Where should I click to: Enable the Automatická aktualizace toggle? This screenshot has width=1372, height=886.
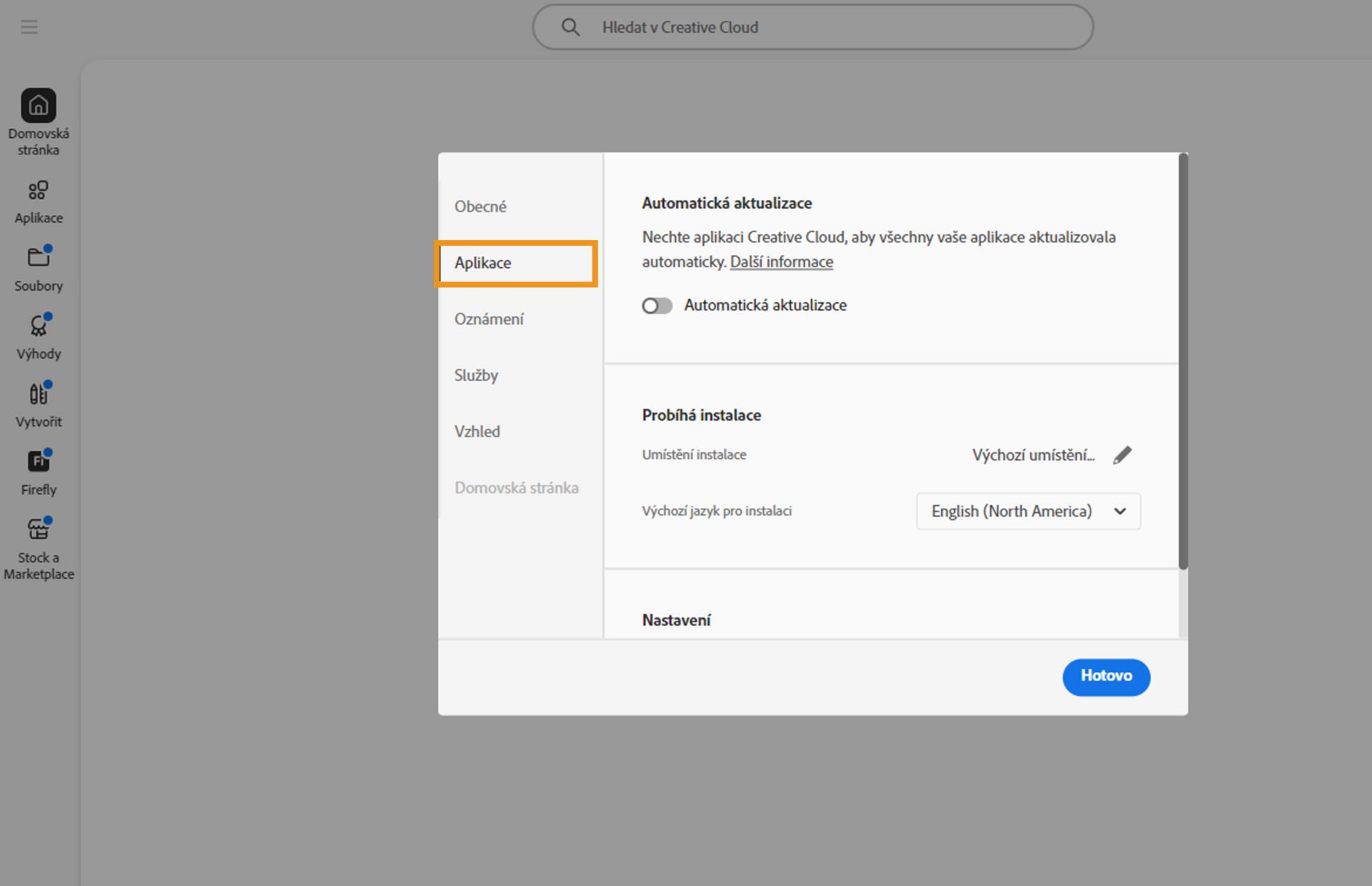[657, 306]
